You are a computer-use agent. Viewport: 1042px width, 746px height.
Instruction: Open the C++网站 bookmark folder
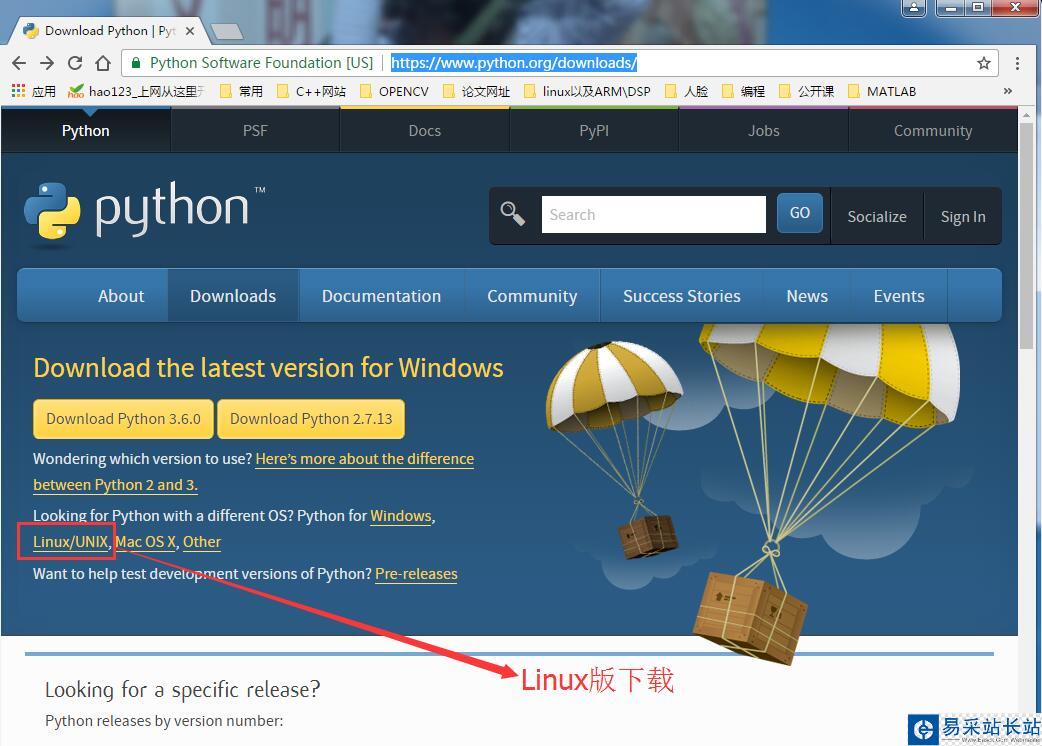[x=312, y=91]
